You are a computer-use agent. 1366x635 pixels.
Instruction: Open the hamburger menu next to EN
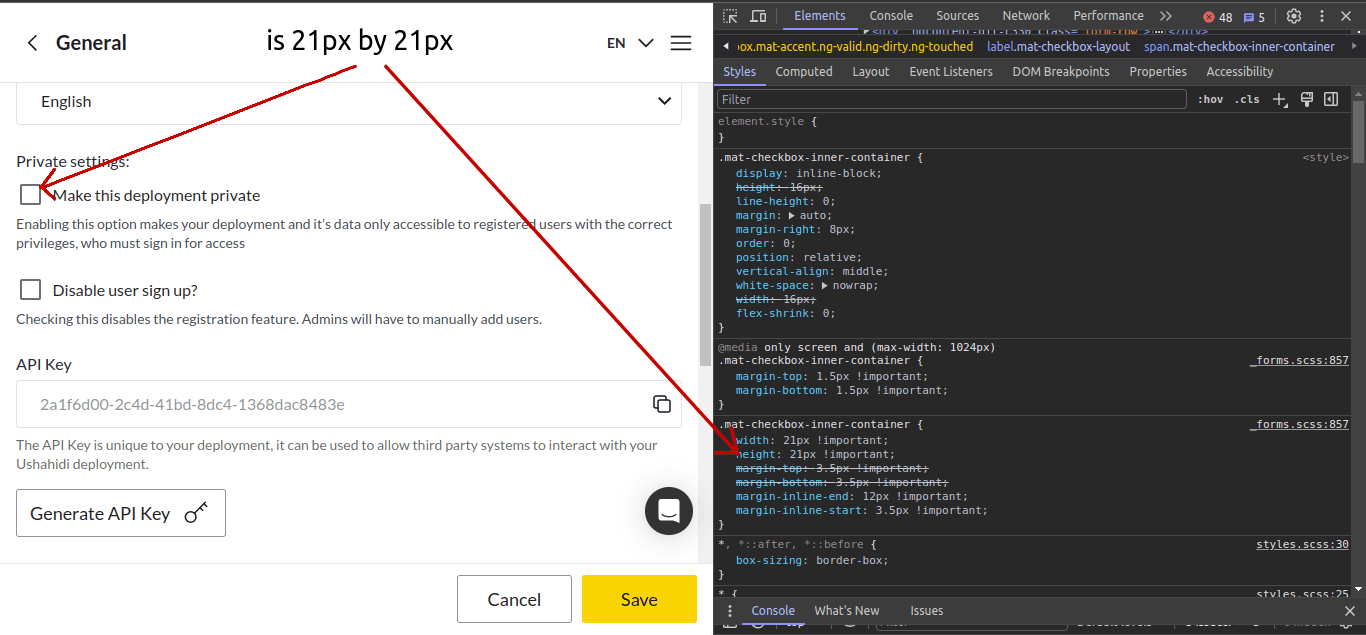(x=681, y=42)
